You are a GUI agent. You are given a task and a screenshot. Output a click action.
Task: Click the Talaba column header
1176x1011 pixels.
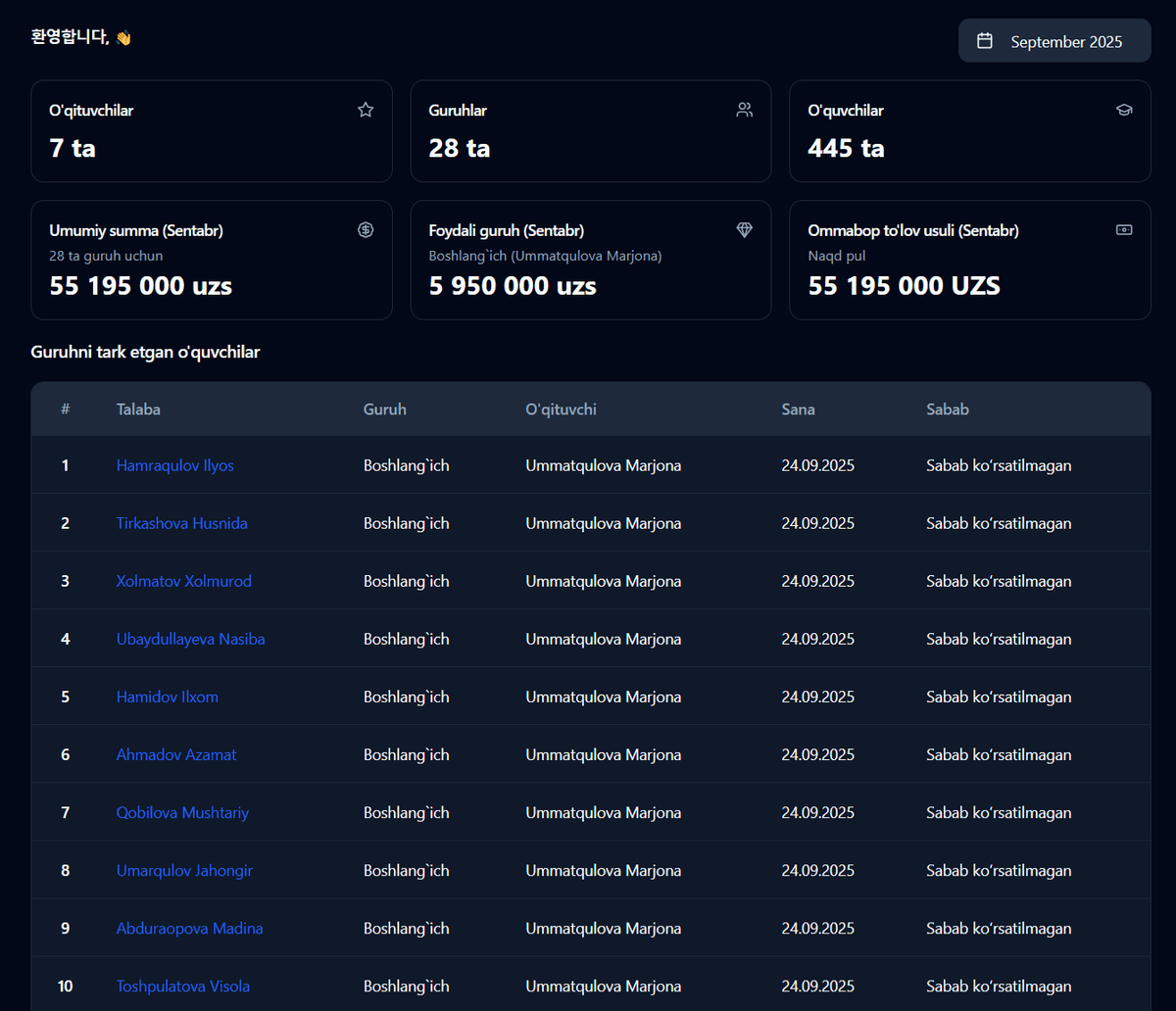(138, 409)
